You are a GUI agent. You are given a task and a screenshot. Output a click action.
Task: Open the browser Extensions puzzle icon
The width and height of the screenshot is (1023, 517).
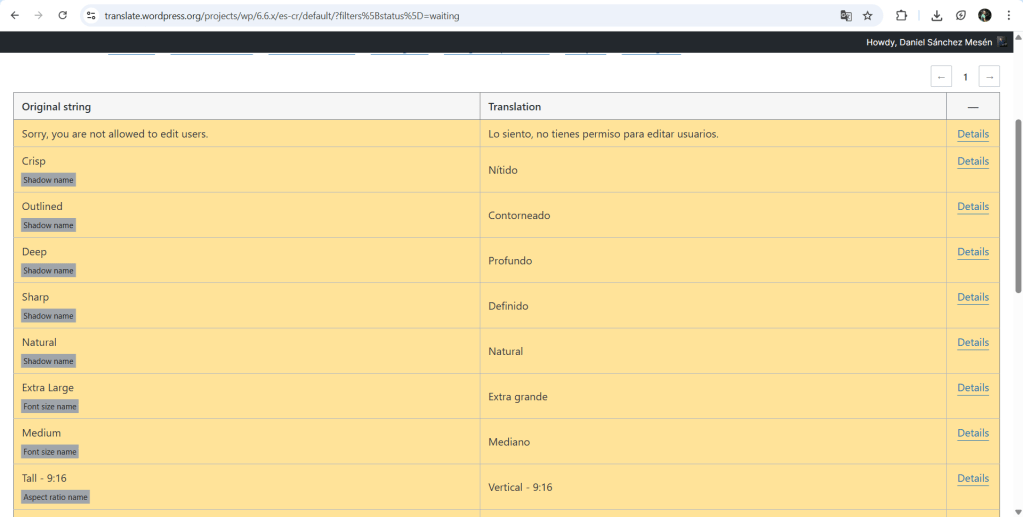tap(901, 16)
